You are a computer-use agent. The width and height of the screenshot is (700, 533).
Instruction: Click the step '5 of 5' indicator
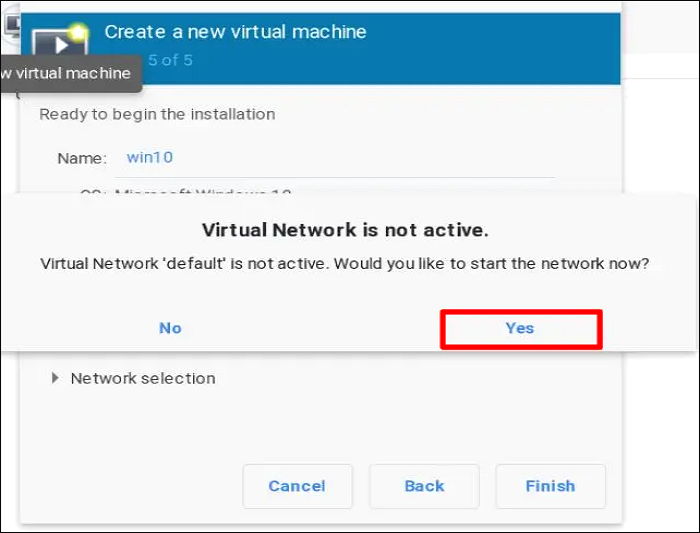click(170, 60)
